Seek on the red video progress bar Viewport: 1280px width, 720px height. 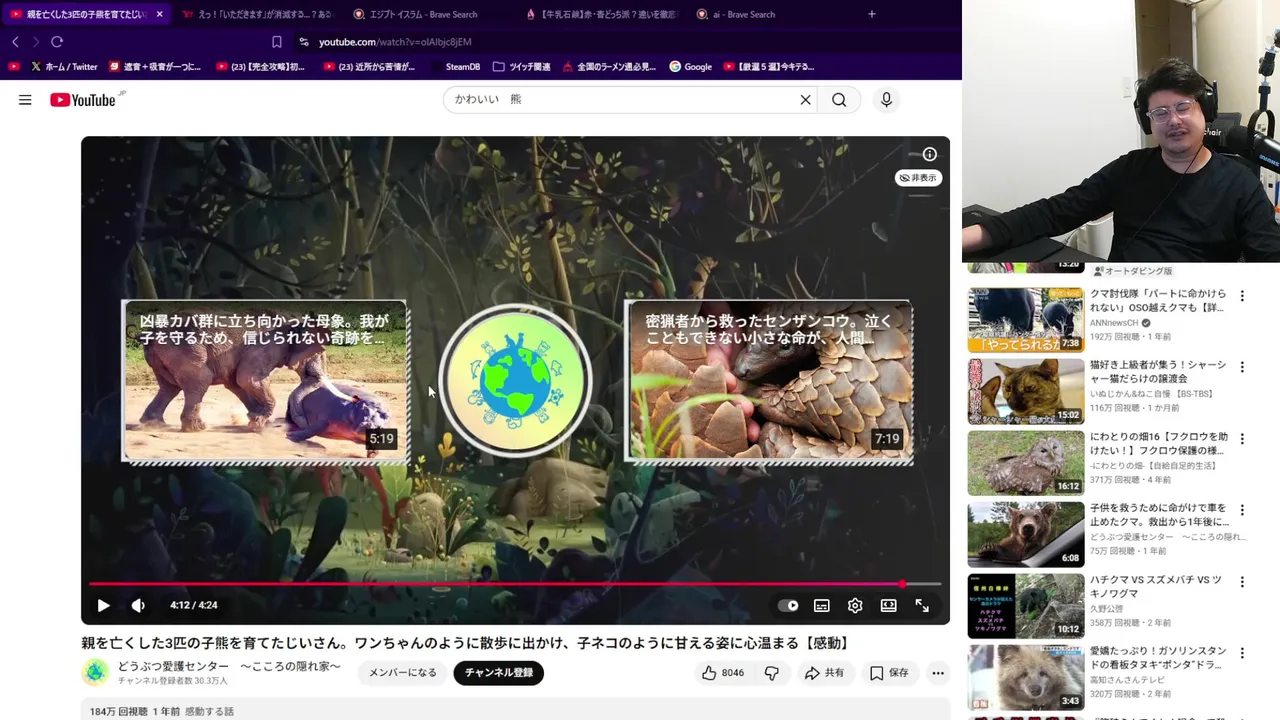click(x=515, y=584)
